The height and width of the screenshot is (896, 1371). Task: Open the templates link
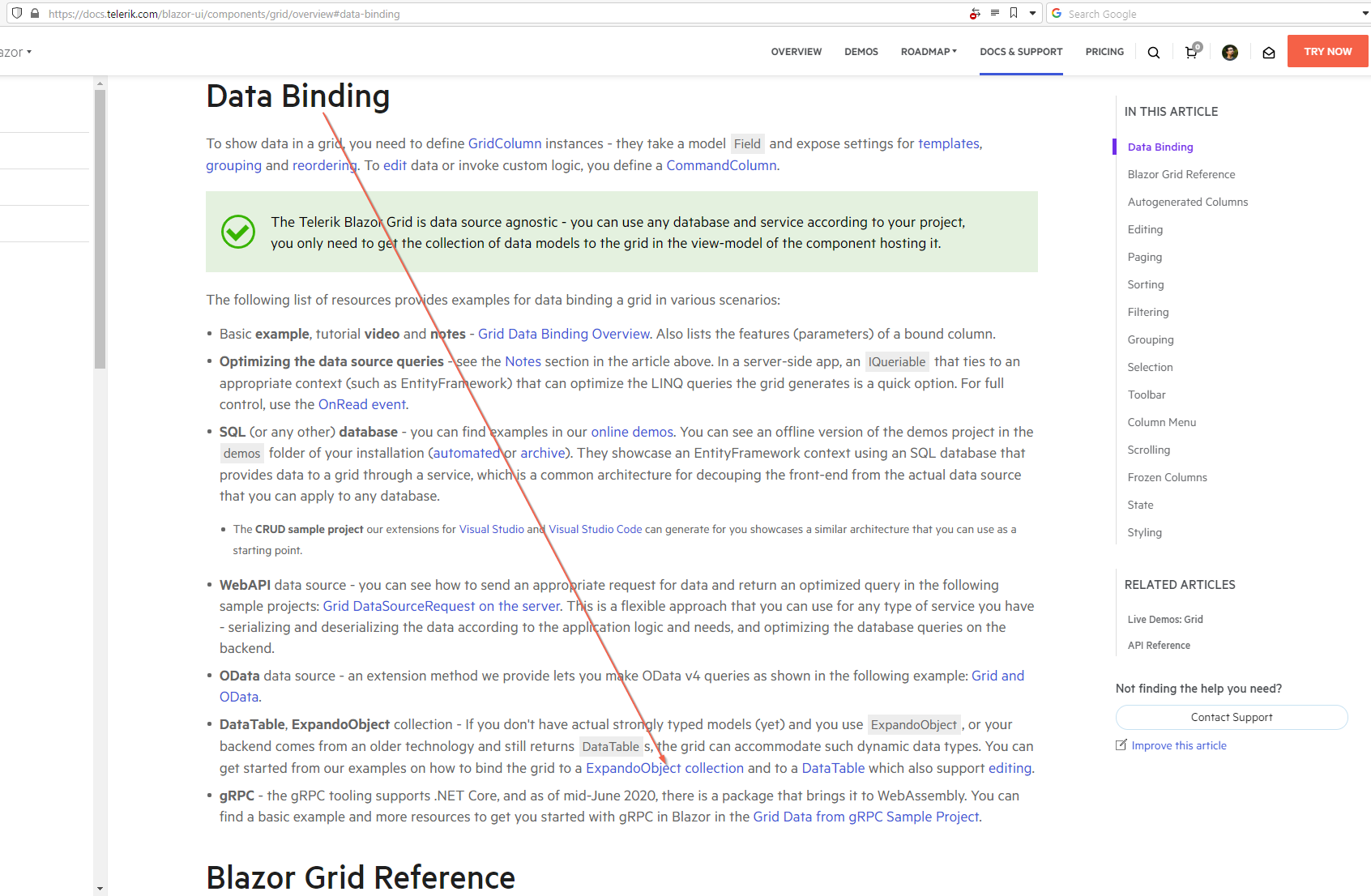(x=949, y=143)
